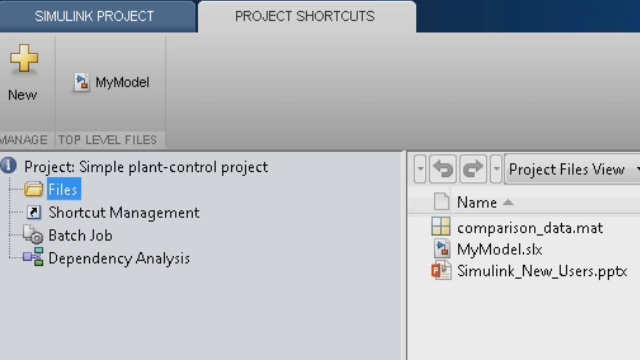This screenshot has width=640, height=360.
Task: Click the Shortcut Management arrow icon
Action: click(x=34, y=212)
